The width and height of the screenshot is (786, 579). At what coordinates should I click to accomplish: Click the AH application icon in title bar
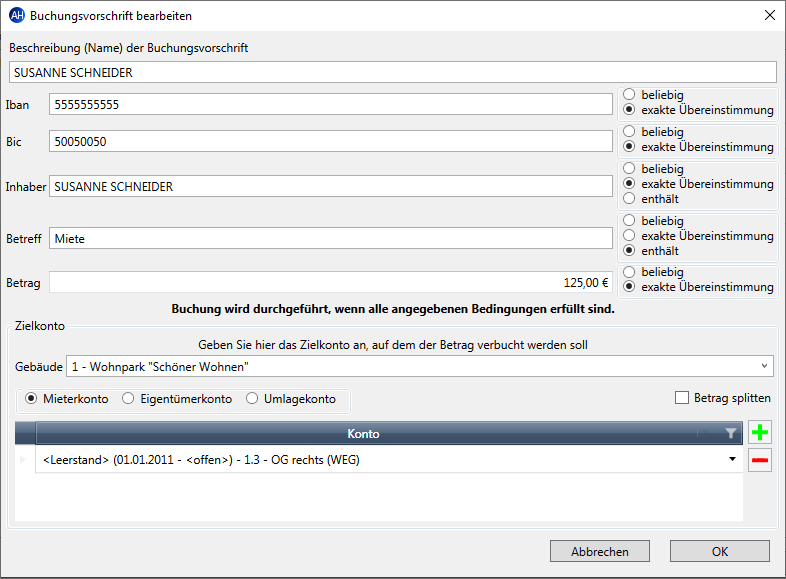click(17, 16)
